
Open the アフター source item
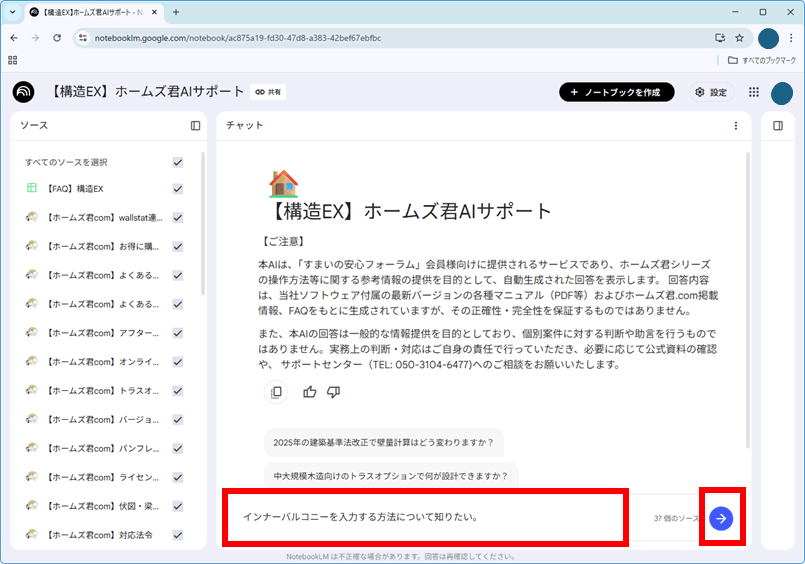(103, 333)
